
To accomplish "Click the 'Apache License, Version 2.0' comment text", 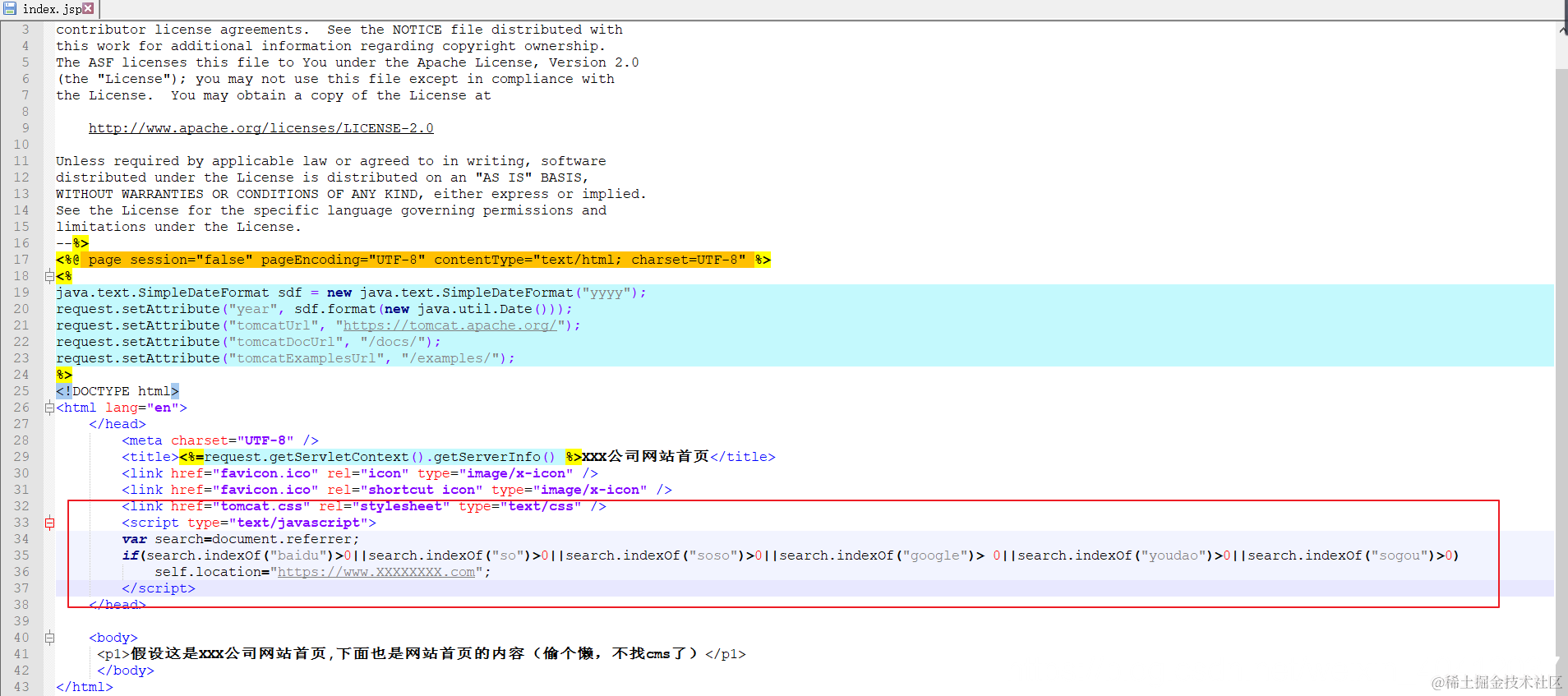I will coord(528,62).
